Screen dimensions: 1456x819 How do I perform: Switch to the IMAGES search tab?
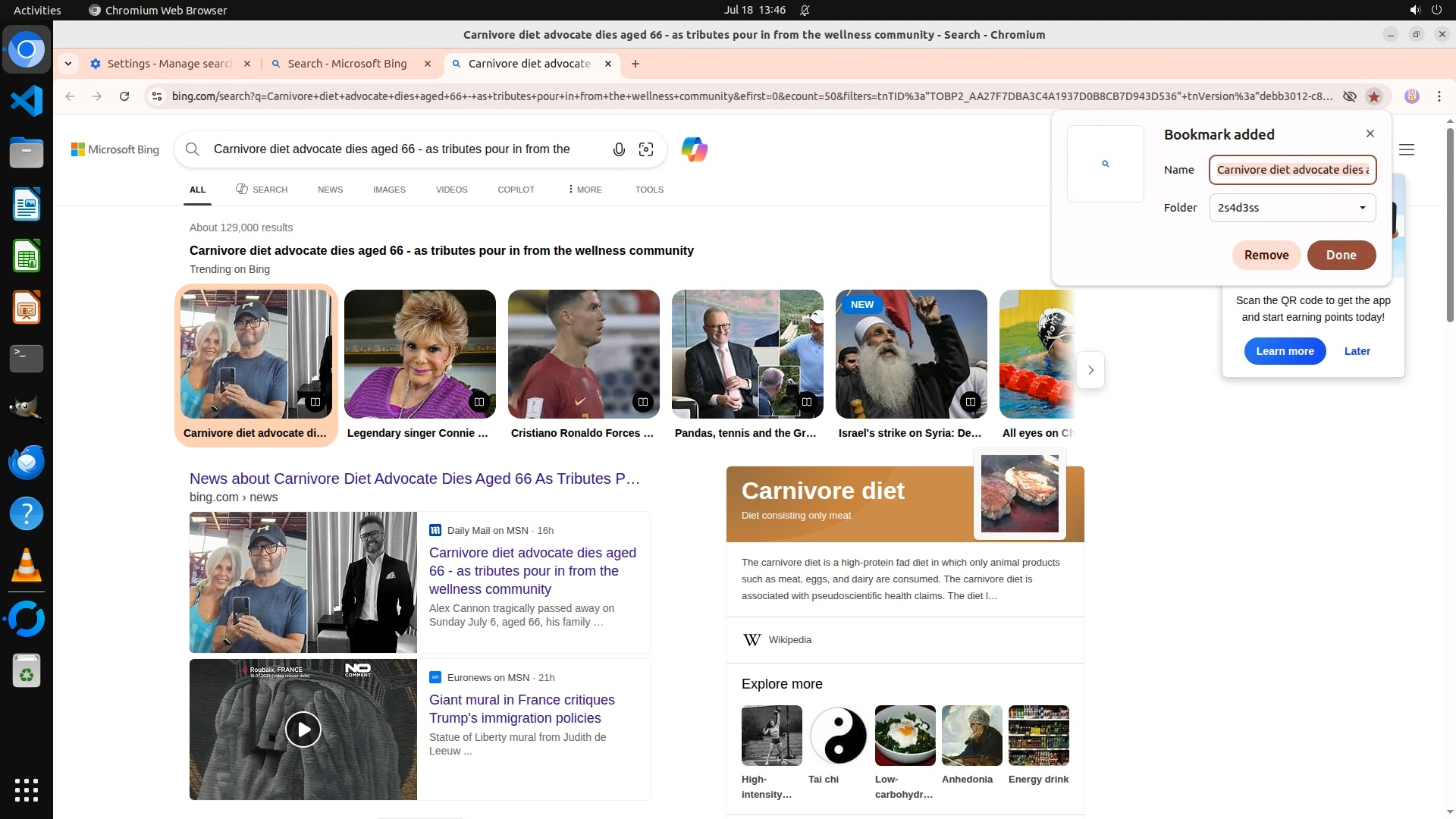[x=389, y=190]
